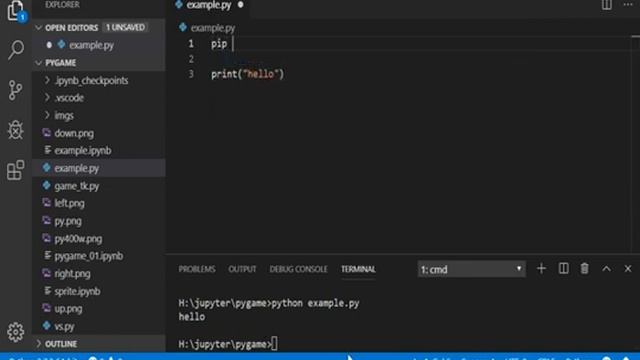Collapse the PYGAME folder section
640x360 pixels.
[x=39, y=62]
